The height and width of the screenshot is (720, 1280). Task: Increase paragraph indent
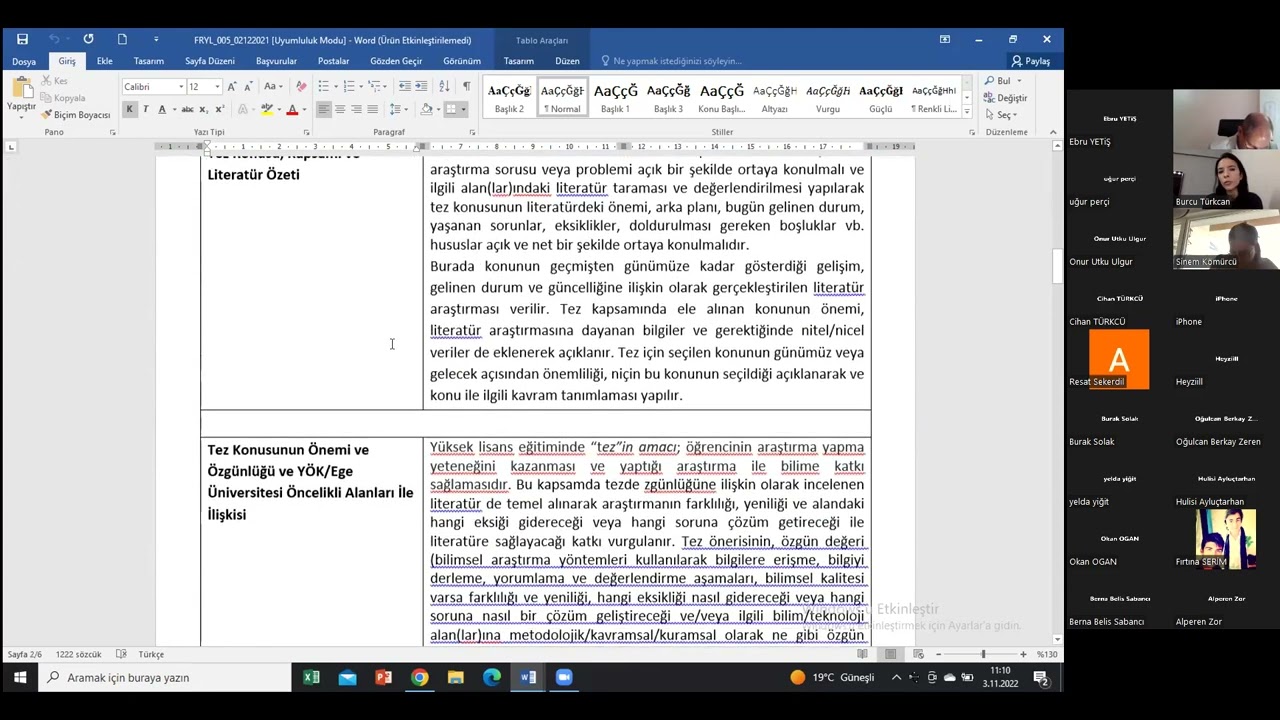421,87
